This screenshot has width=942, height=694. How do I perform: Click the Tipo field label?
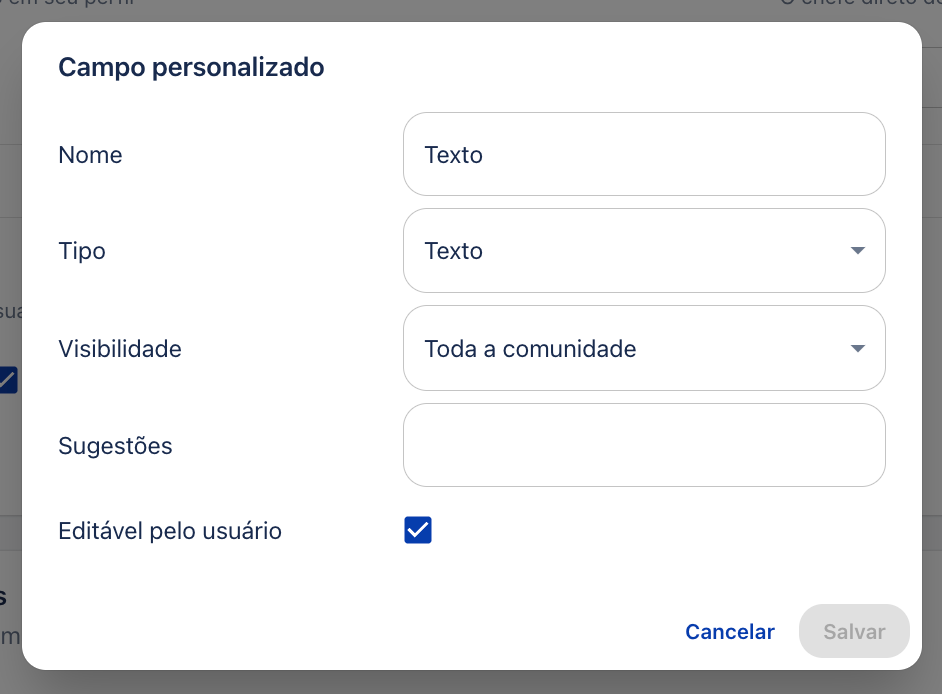click(82, 251)
